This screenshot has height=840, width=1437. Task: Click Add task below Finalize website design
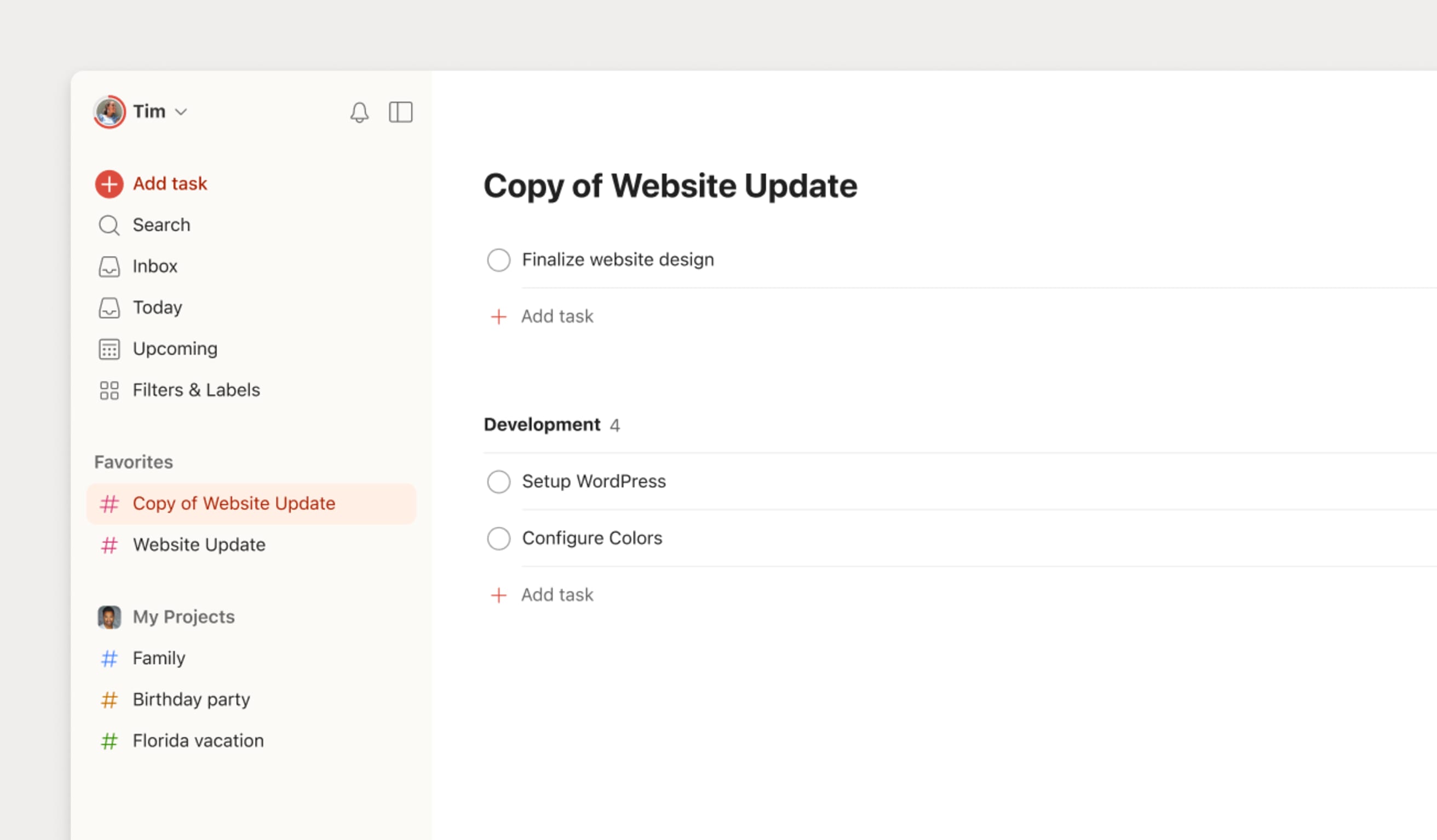pos(556,316)
